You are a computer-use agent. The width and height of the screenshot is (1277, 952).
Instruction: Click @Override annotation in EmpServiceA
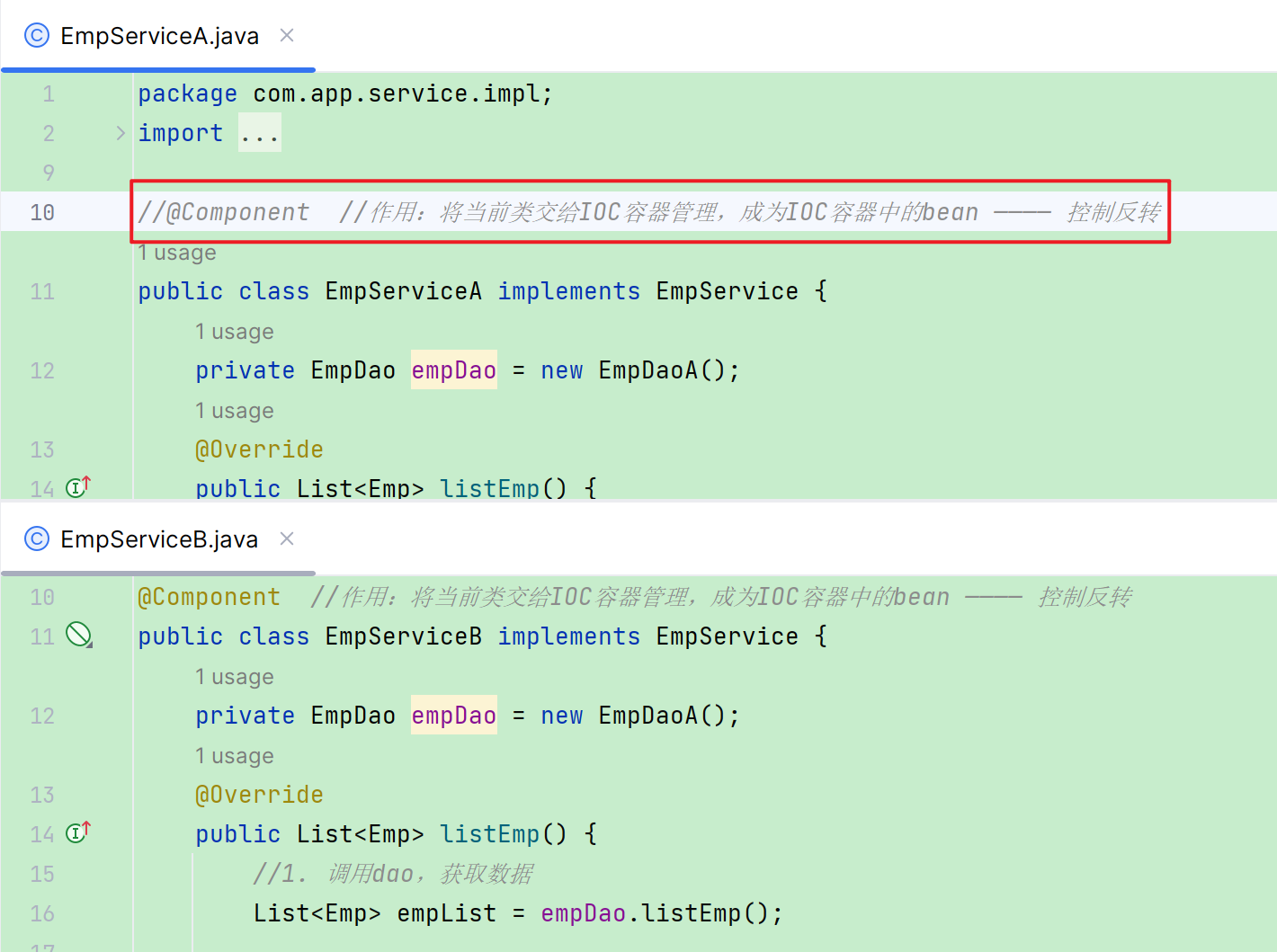coord(259,449)
